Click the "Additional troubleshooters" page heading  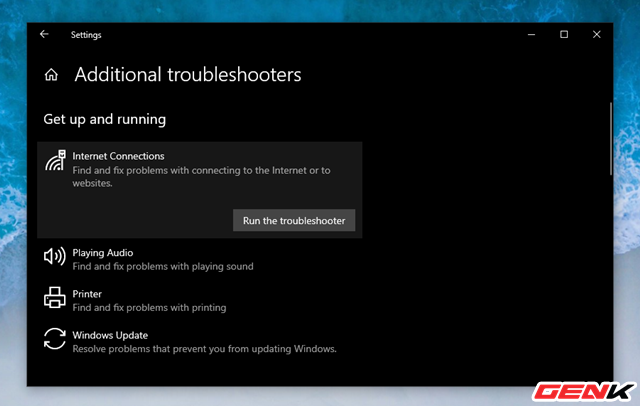[x=187, y=75]
